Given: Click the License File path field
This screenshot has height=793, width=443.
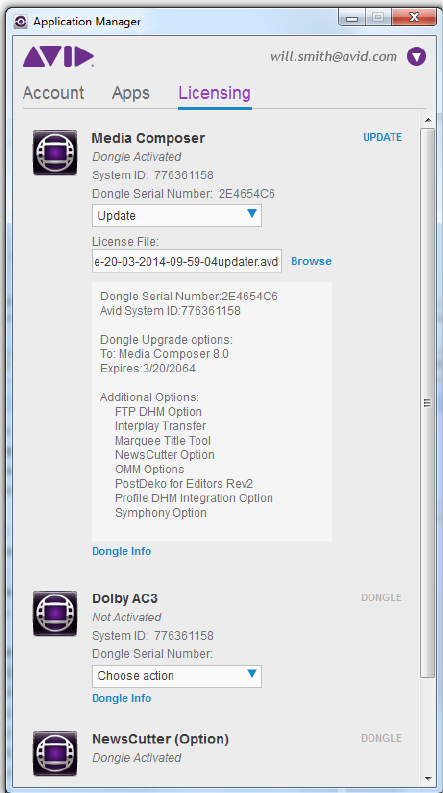Looking at the screenshot, I should [x=187, y=261].
